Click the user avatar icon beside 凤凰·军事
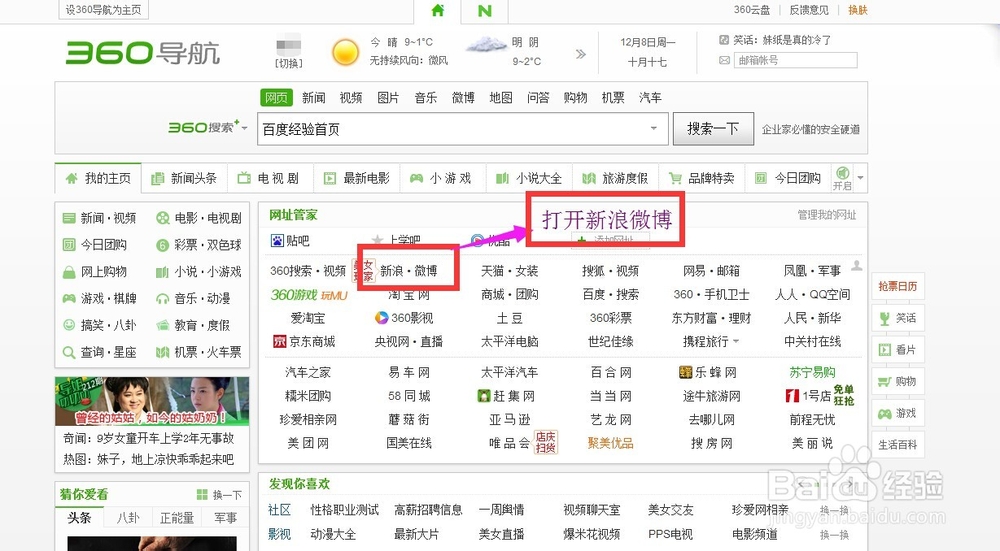The width and height of the screenshot is (1000, 551). coord(857,265)
